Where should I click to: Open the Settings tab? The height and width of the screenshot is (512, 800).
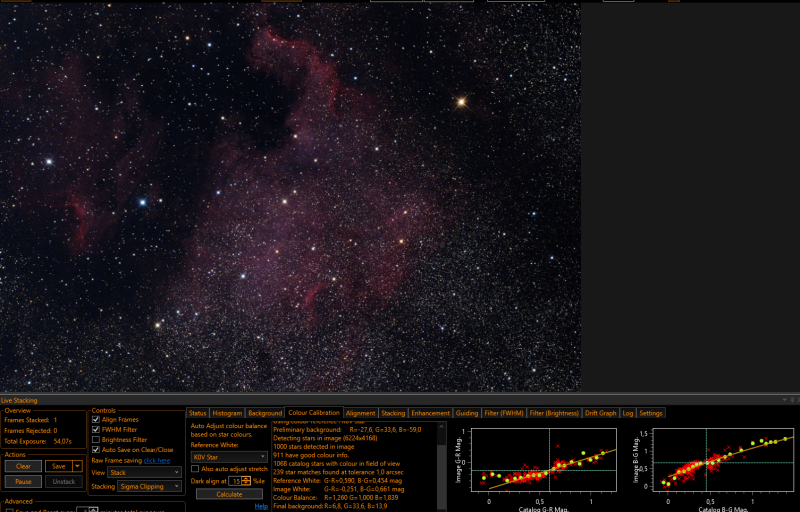pos(651,413)
